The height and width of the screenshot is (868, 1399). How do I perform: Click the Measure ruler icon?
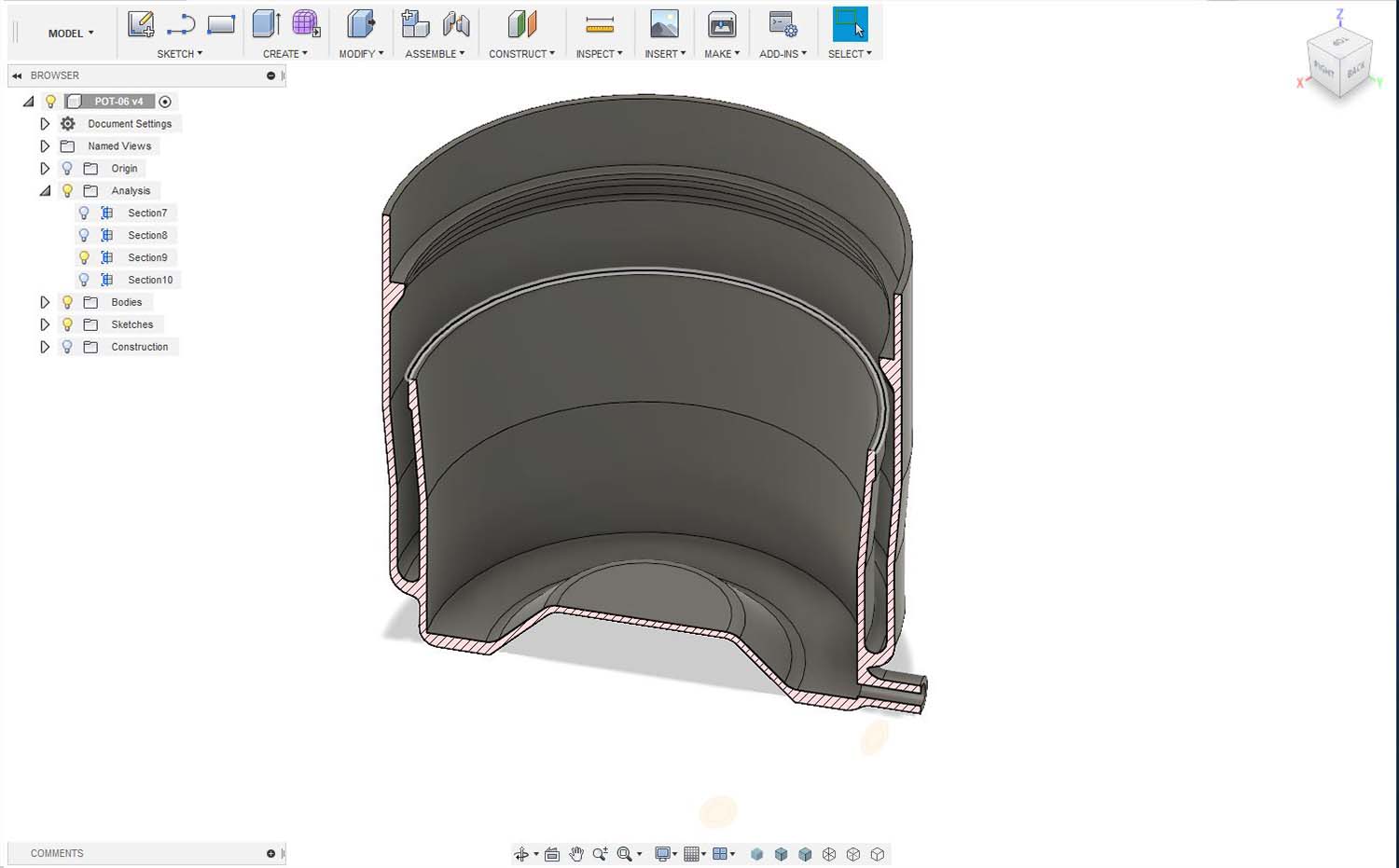pos(600,24)
